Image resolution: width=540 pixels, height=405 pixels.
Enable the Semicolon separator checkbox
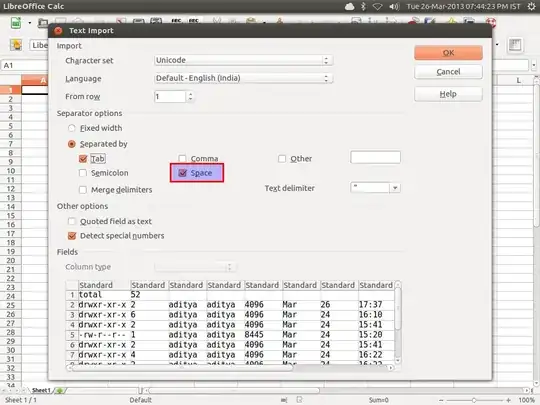point(83,173)
